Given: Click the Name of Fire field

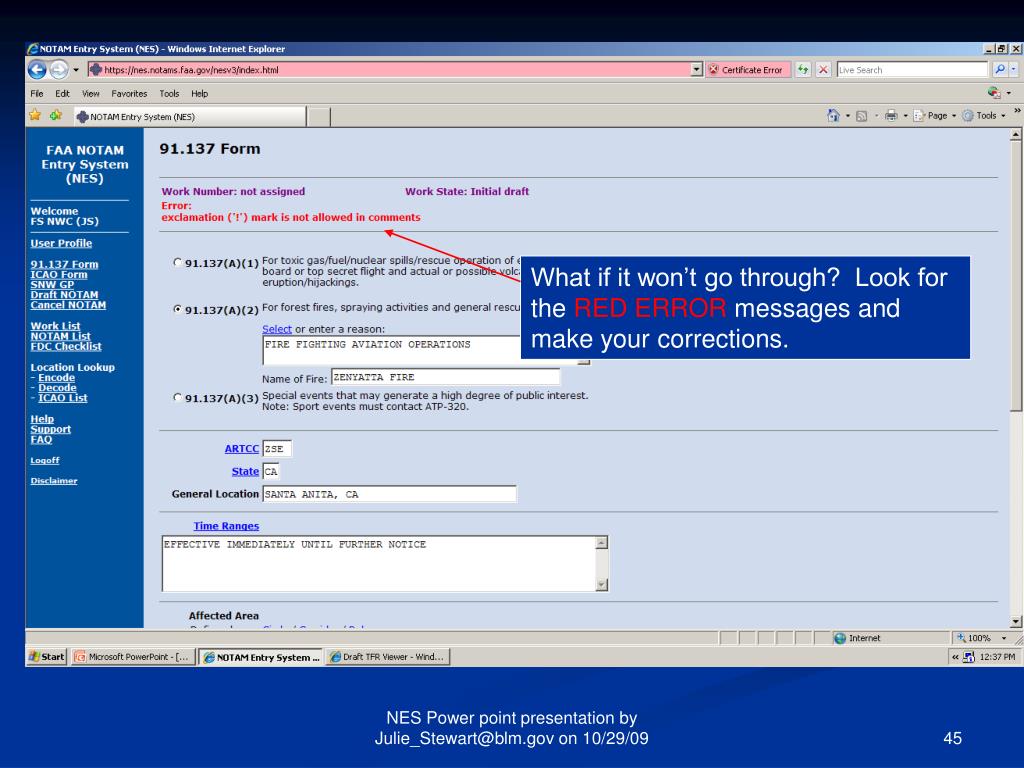Looking at the screenshot, I should click(445, 377).
